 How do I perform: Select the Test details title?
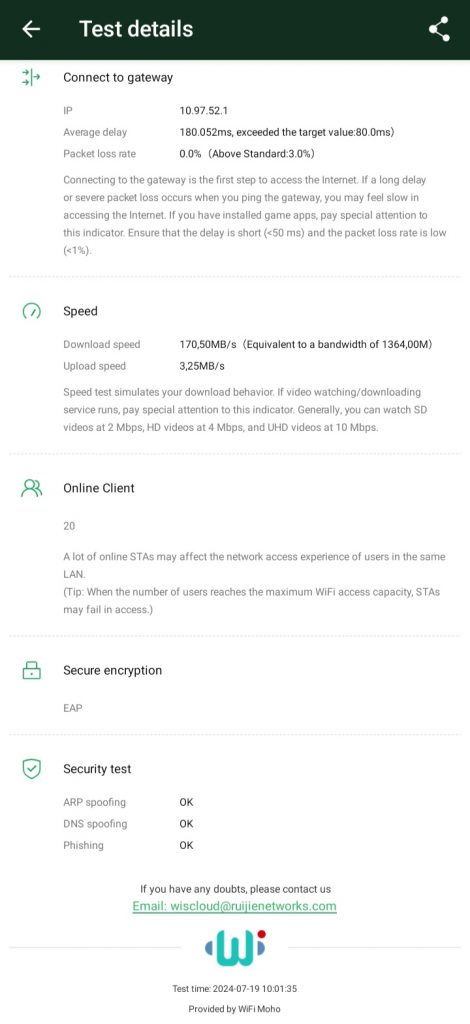click(x=136, y=29)
